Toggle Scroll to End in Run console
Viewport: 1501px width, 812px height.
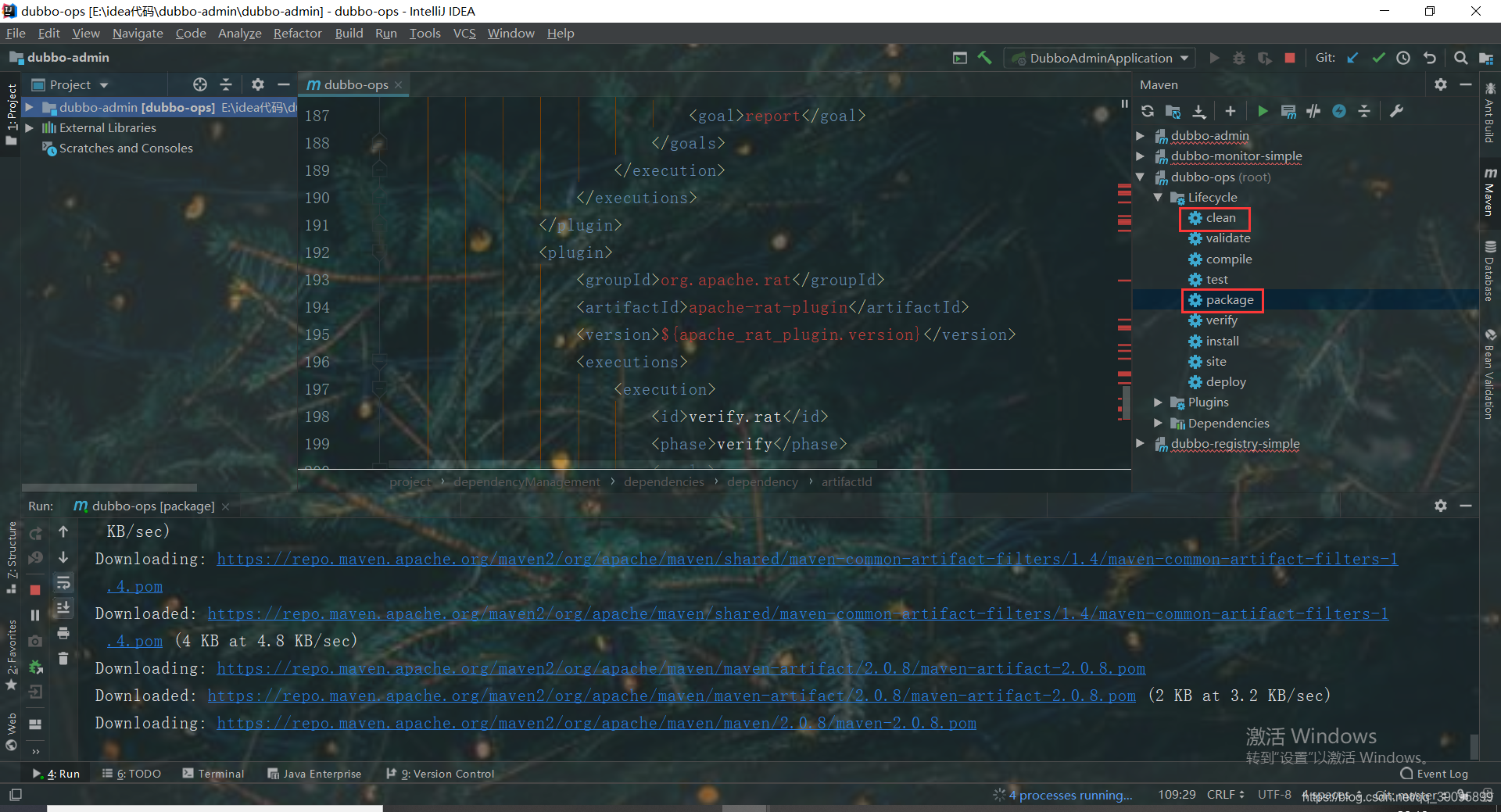pyautogui.click(x=63, y=607)
